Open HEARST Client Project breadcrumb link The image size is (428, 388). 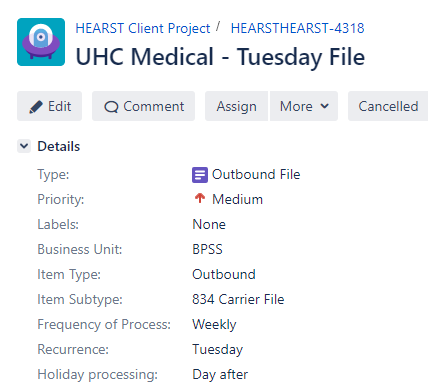(143, 28)
